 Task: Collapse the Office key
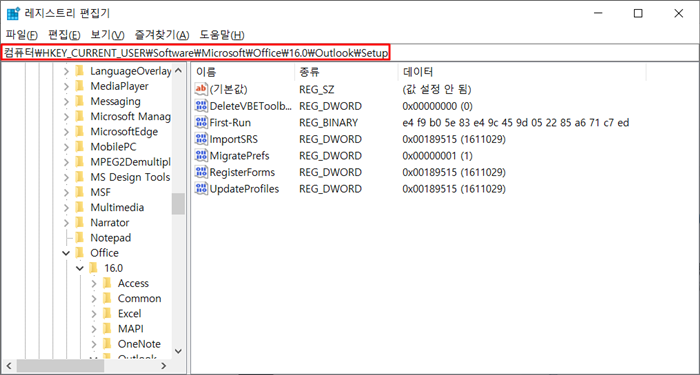tap(67, 253)
